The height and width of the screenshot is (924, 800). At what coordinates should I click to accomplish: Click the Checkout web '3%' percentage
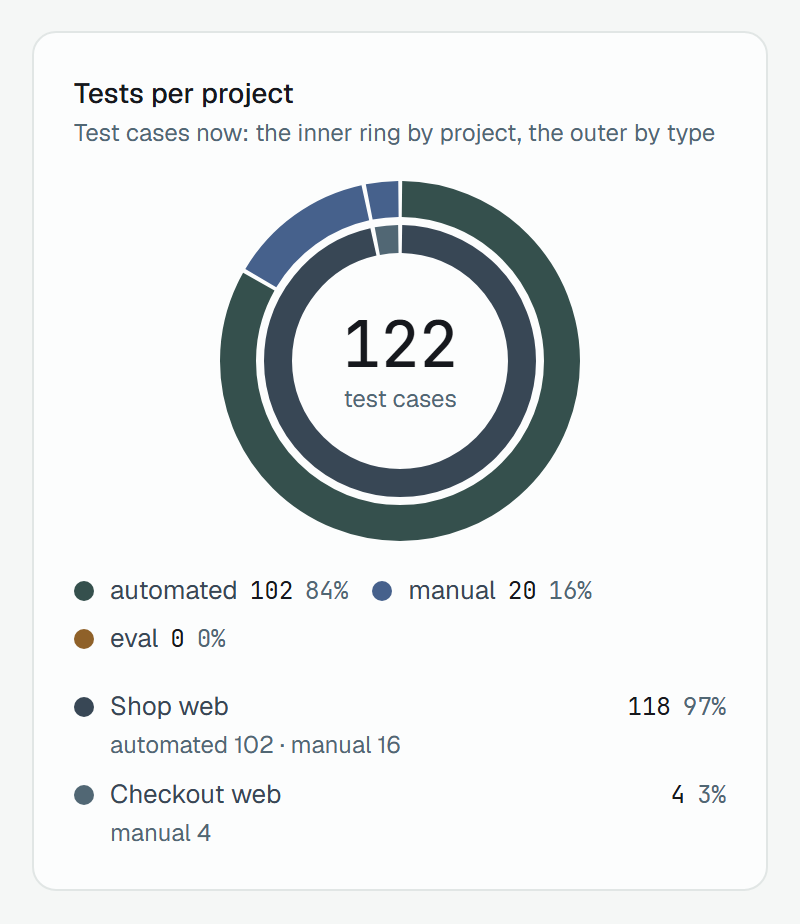(712, 795)
